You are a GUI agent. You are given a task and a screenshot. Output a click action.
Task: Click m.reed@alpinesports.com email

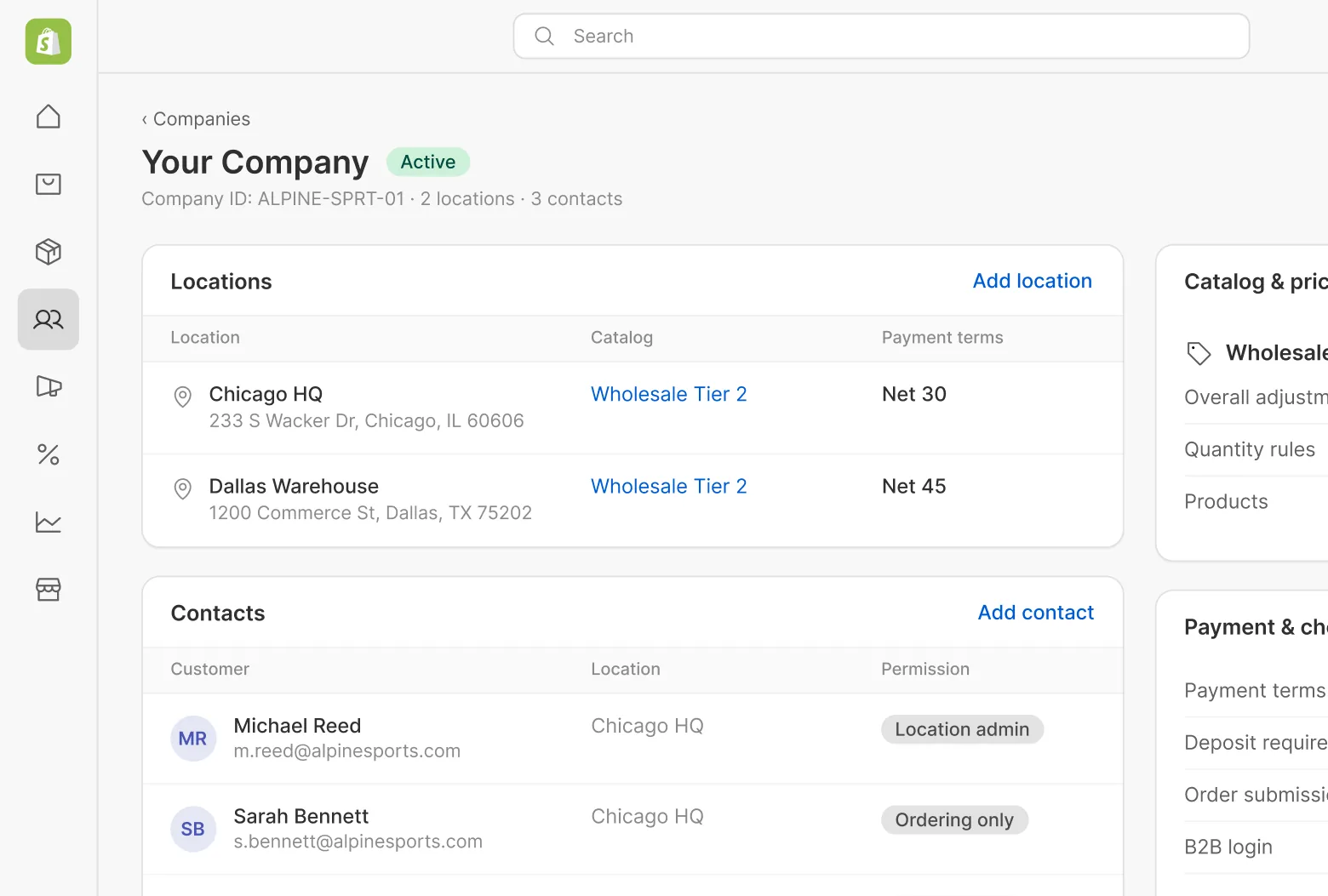tap(347, 751)
